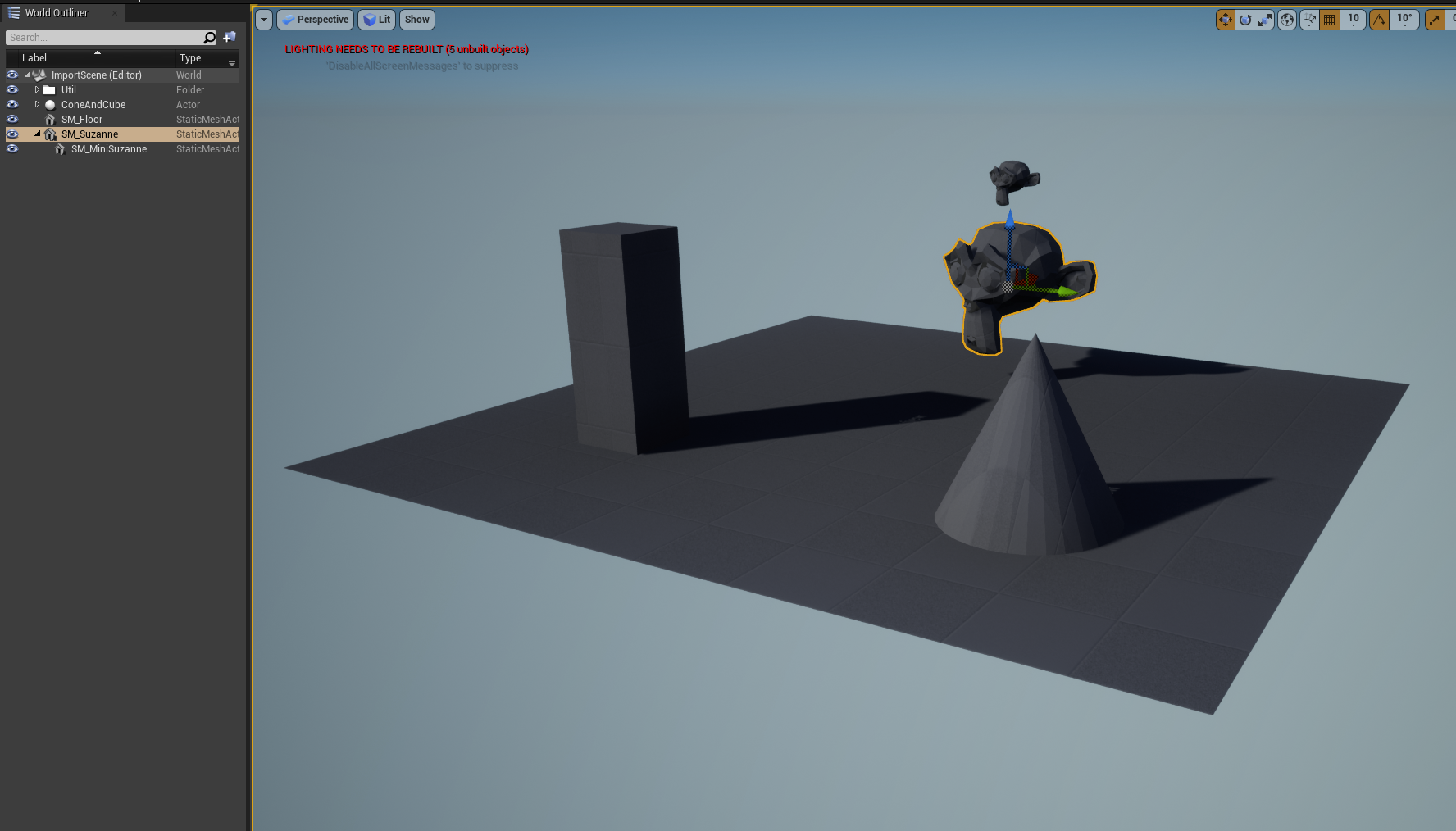Screen dimensions: 1456x831
Task: Click the Actor type cell
Action: coord(188,105)
